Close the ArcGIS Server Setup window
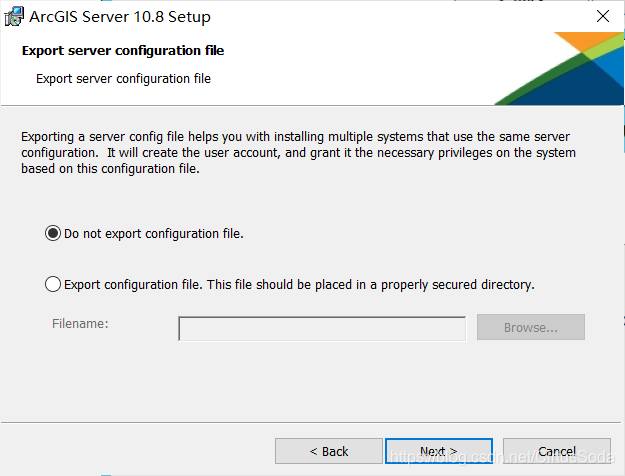Image resolution: width=625 pixels, height=476 pixels. point(603,16)
